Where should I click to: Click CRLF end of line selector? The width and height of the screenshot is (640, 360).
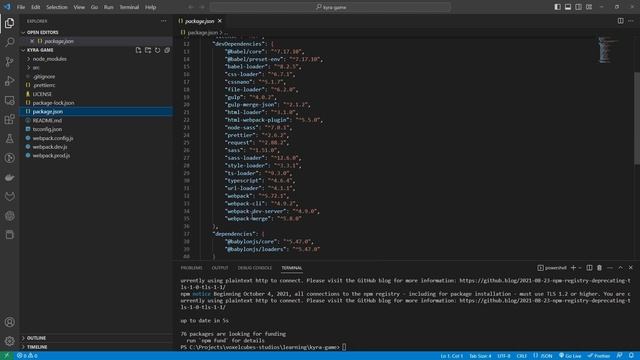522,356
